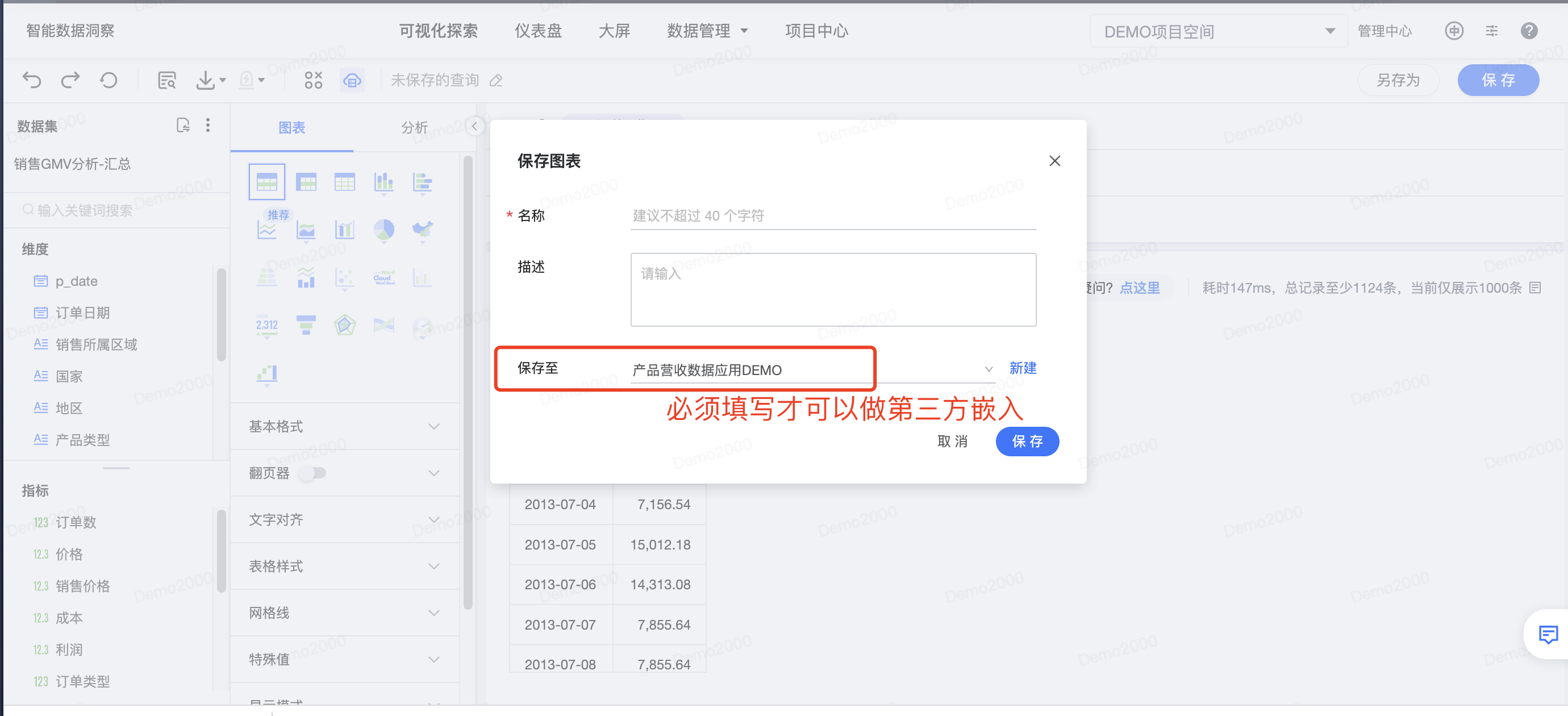The width and height of the screenshot is (1568, 716).
Task: Collapse the chart panel with the left chevron
Action: tap(474, 126)
